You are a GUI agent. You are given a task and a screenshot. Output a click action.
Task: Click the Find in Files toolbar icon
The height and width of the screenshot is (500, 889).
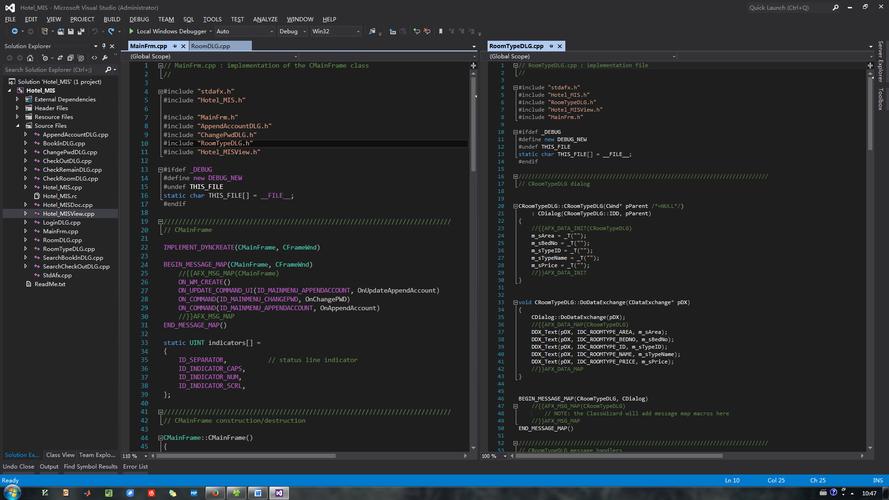coord(372,31)
